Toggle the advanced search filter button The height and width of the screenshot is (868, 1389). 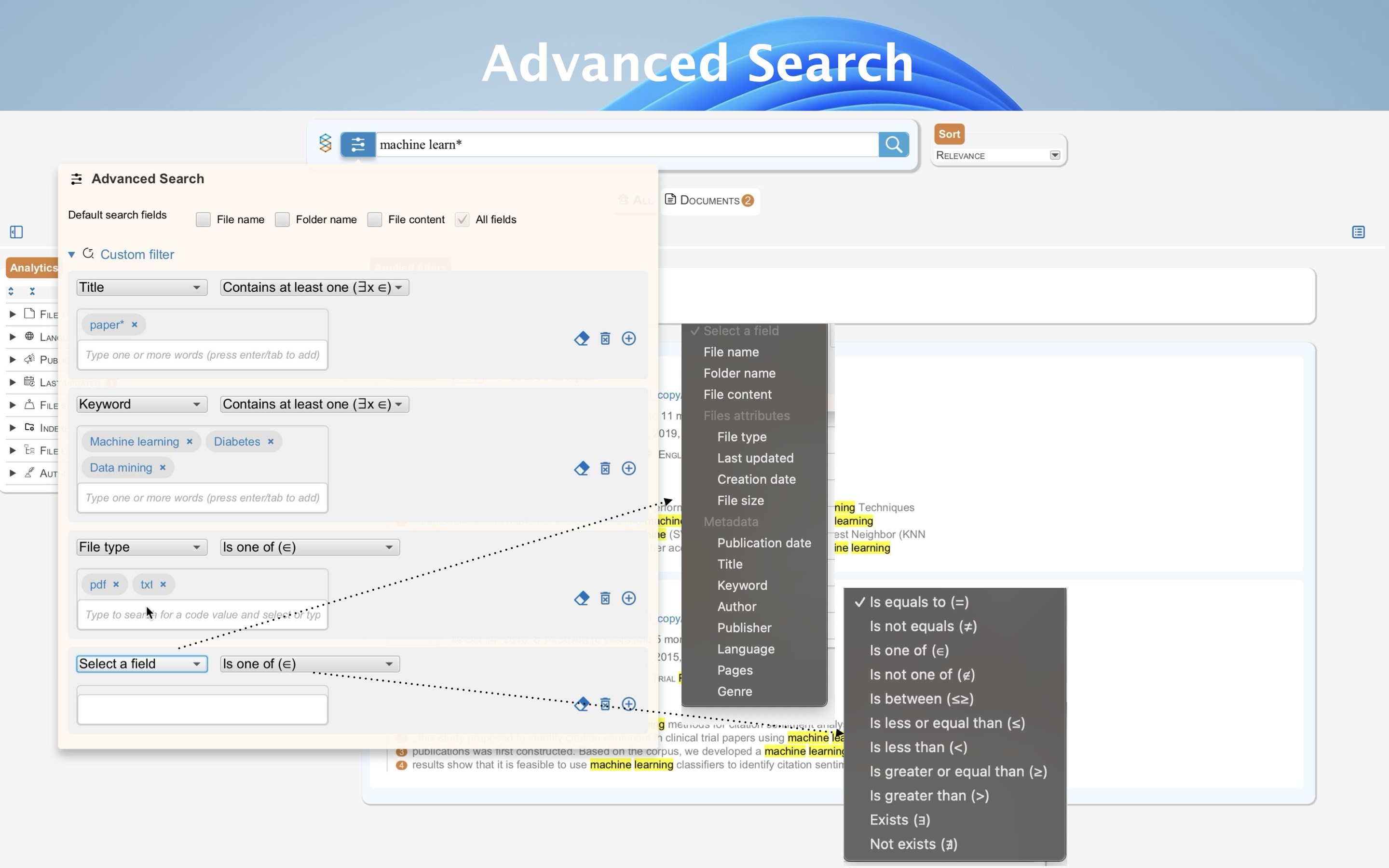click(x=357, y=145)
